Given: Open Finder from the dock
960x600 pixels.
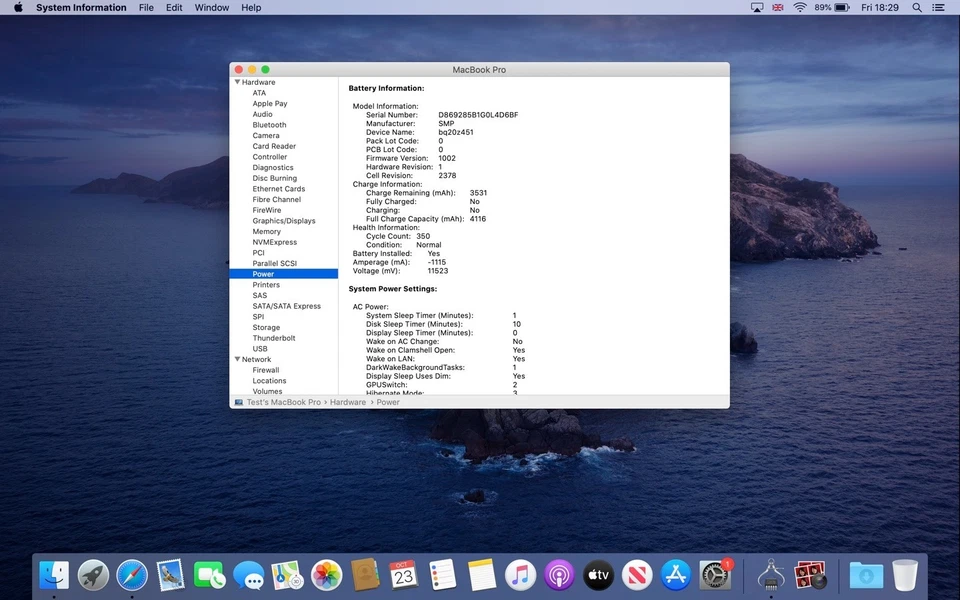Looking at the screenshot, I should pos(54,576).
